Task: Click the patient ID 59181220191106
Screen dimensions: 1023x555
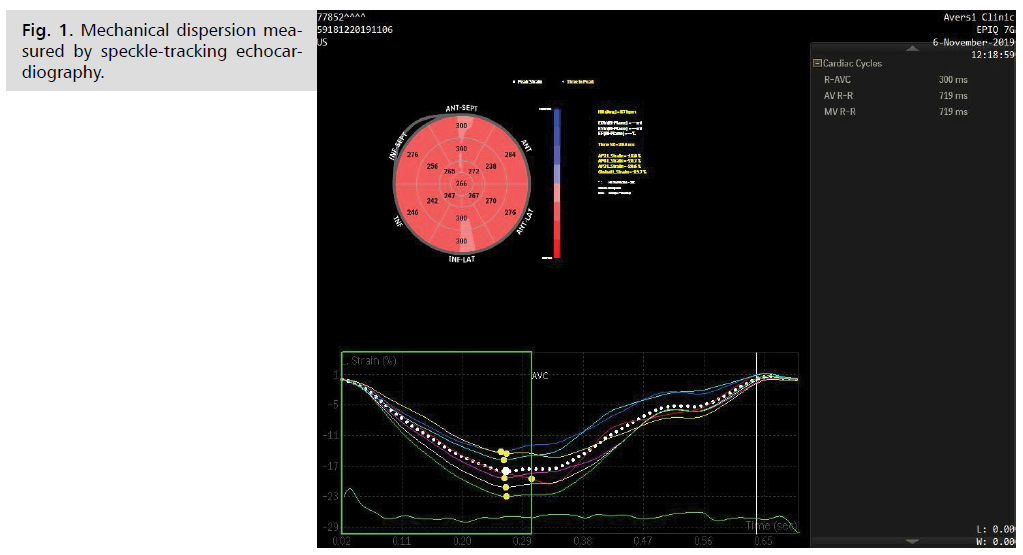Action: point(355,29)
